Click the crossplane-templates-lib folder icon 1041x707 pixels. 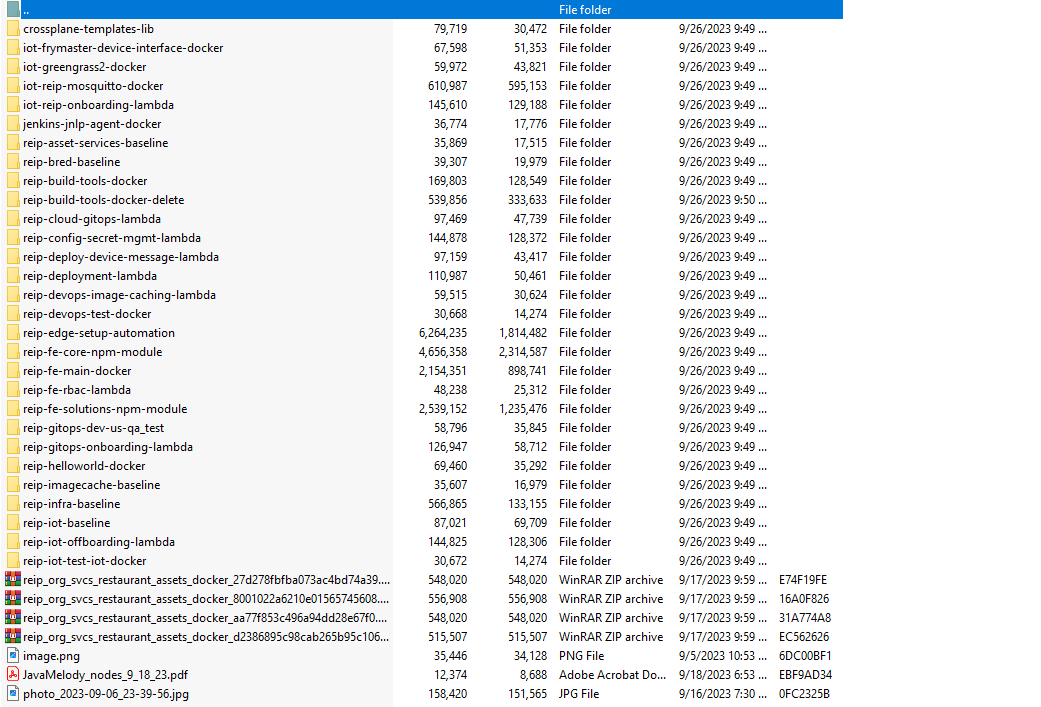pos(13,29)
